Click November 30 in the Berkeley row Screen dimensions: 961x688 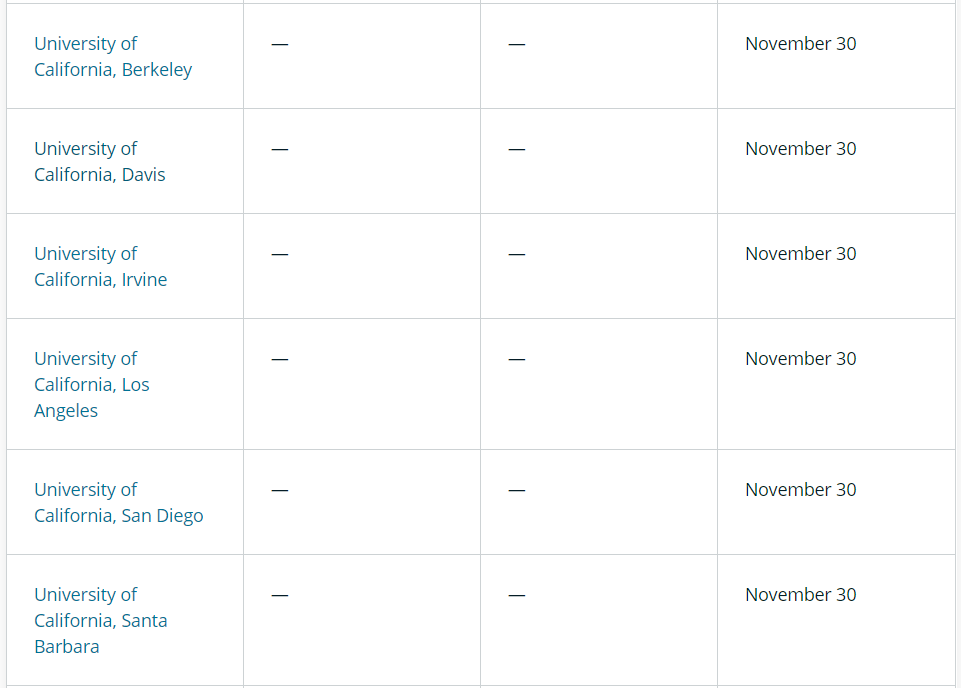[x=800, y=44]
